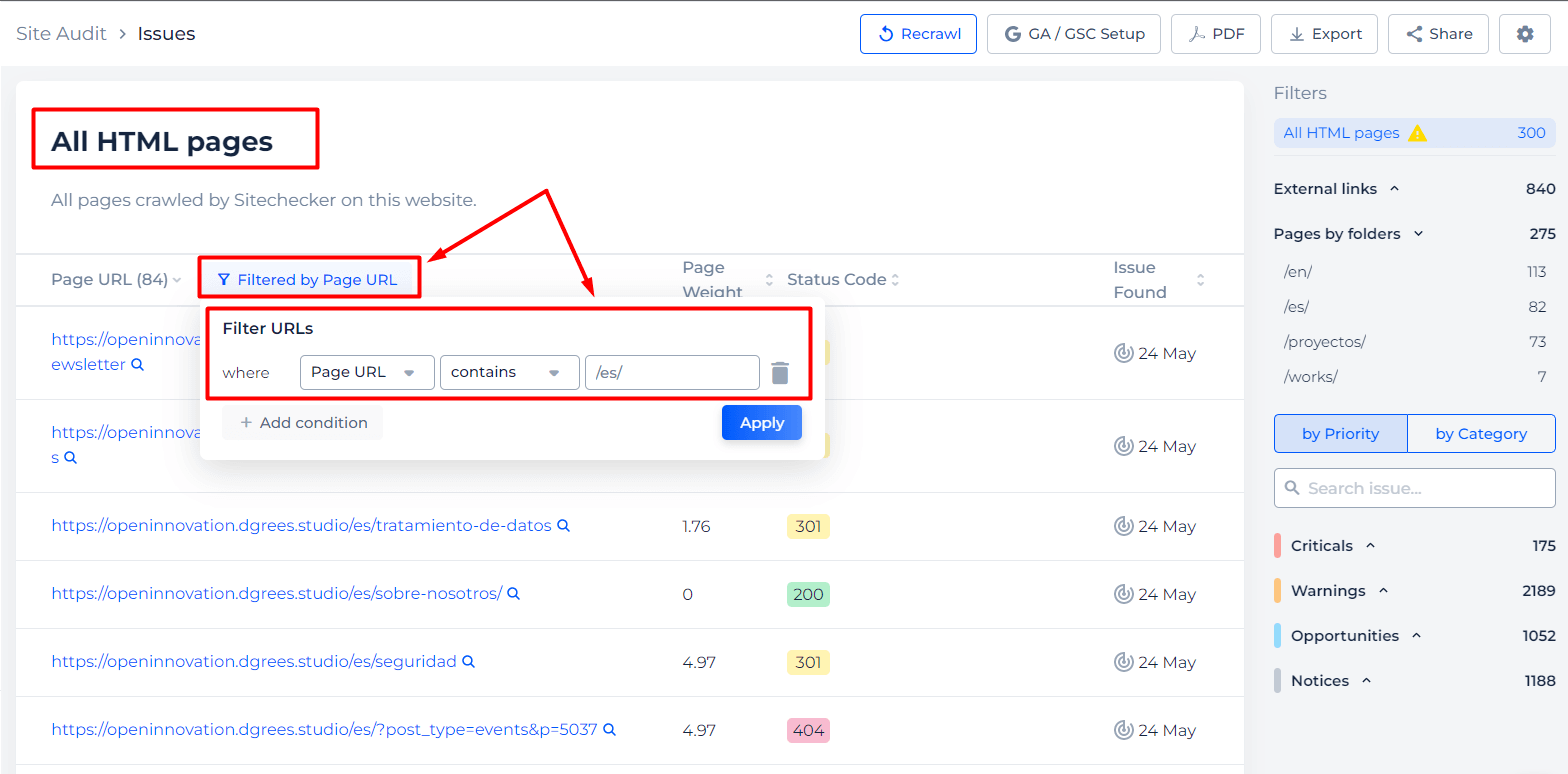Image resolution: width=1568 pixels, height=774 pixels.
Task: Share the audit report
Action: [x=1438, y=34]
